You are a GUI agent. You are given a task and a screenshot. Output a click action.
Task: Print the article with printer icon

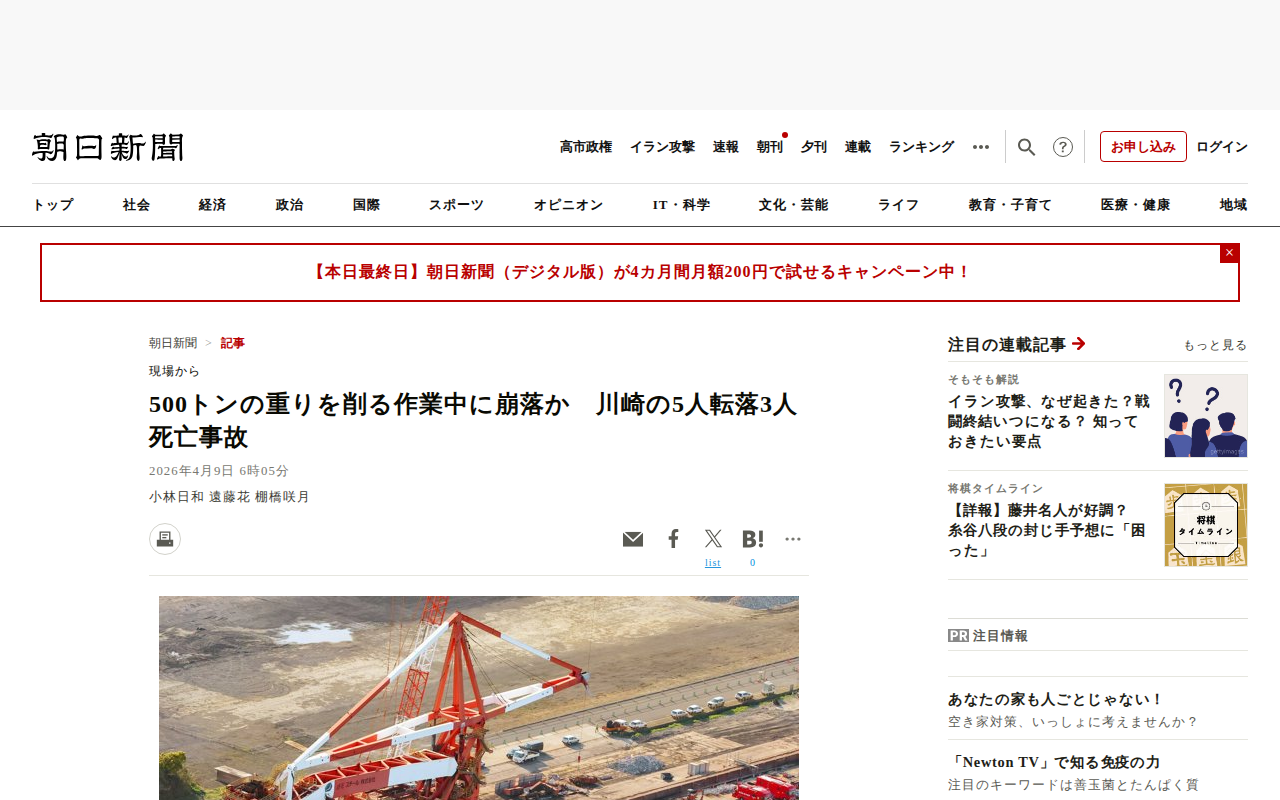pyautogui.click(x=165, y=539)
